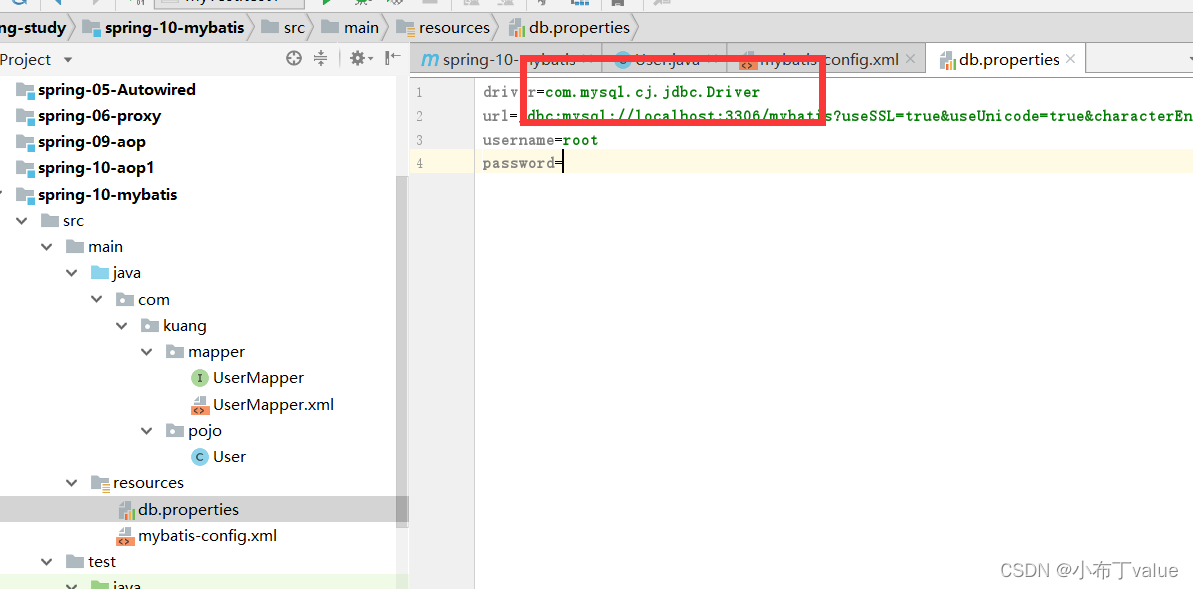Open the Project view dropdown

click(68, 59)
